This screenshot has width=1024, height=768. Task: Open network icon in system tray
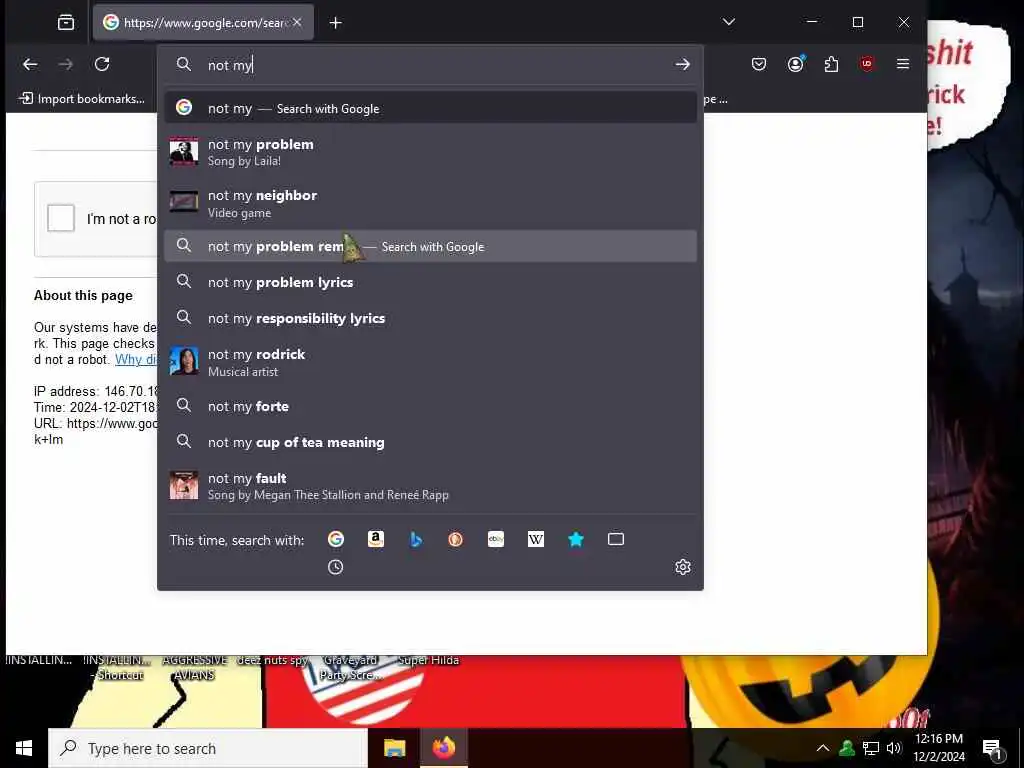pyautogui.click(x=871, y=748)
